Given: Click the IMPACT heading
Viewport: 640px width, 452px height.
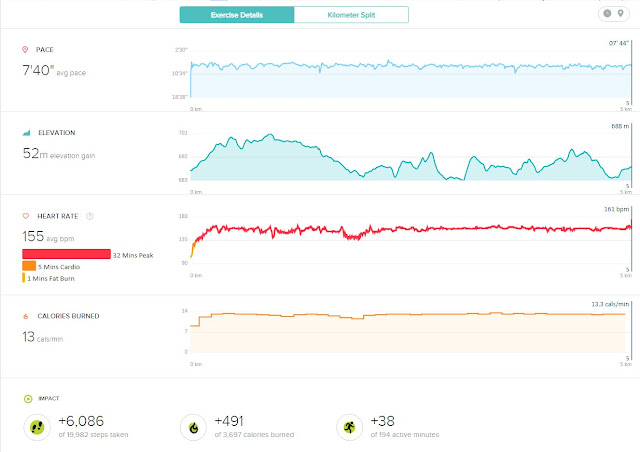Looking at the screenshot, I should 49,399.
